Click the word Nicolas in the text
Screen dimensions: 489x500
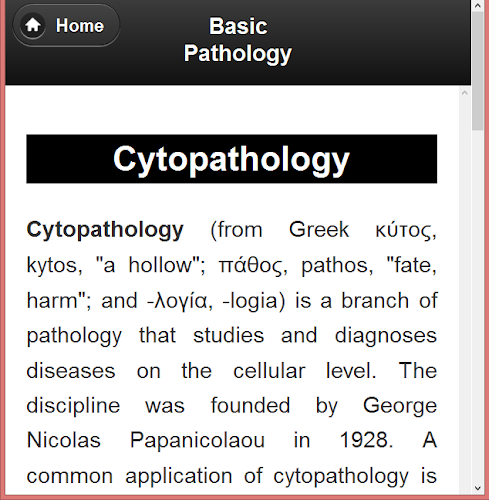click(64, 440)
